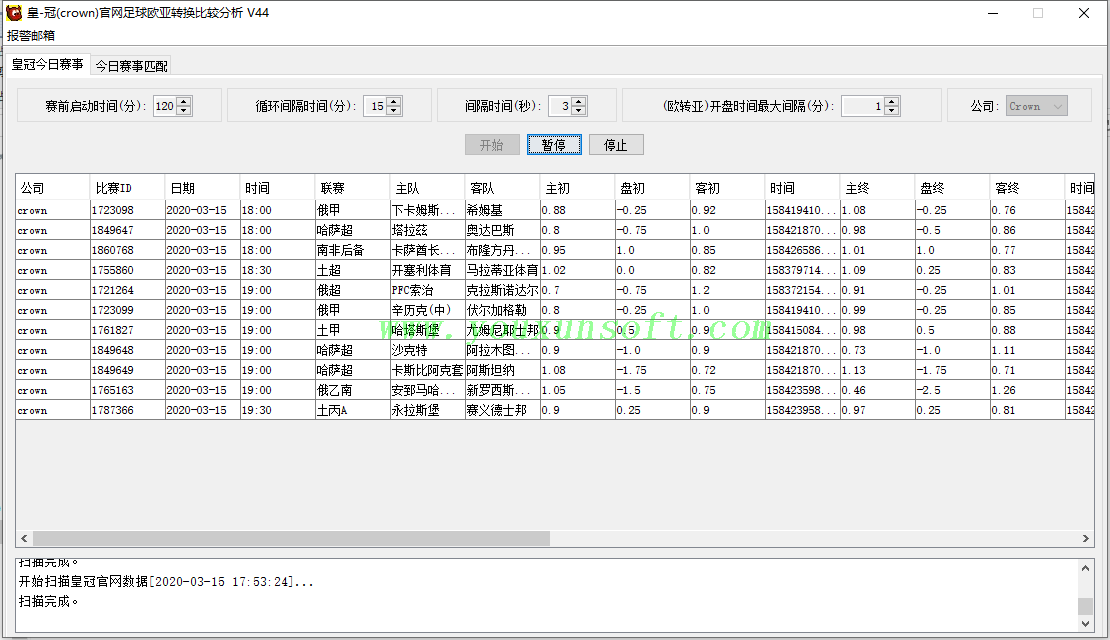Select match ID 1860768 cell
Screen dimensions: 1110x640
[127, 250]
